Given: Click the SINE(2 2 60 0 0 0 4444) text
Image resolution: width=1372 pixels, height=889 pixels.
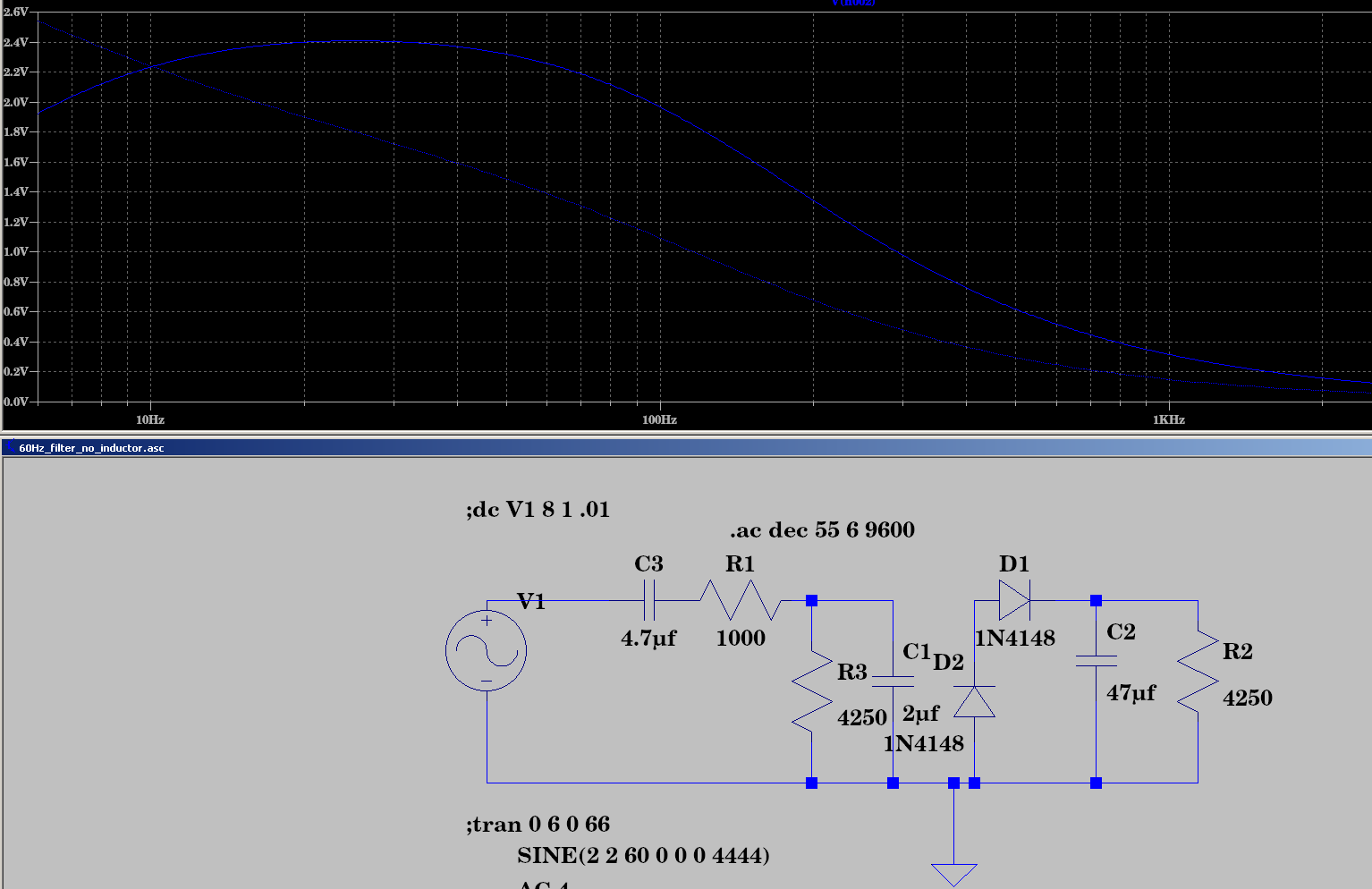Looking at the screenshot, I should point(643,856).
